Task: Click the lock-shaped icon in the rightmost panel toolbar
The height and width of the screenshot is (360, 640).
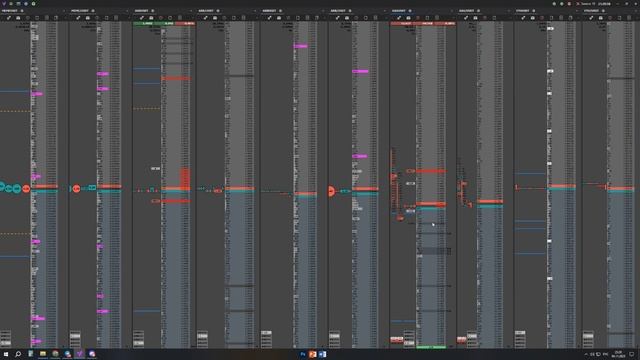Action: point(600,18)
